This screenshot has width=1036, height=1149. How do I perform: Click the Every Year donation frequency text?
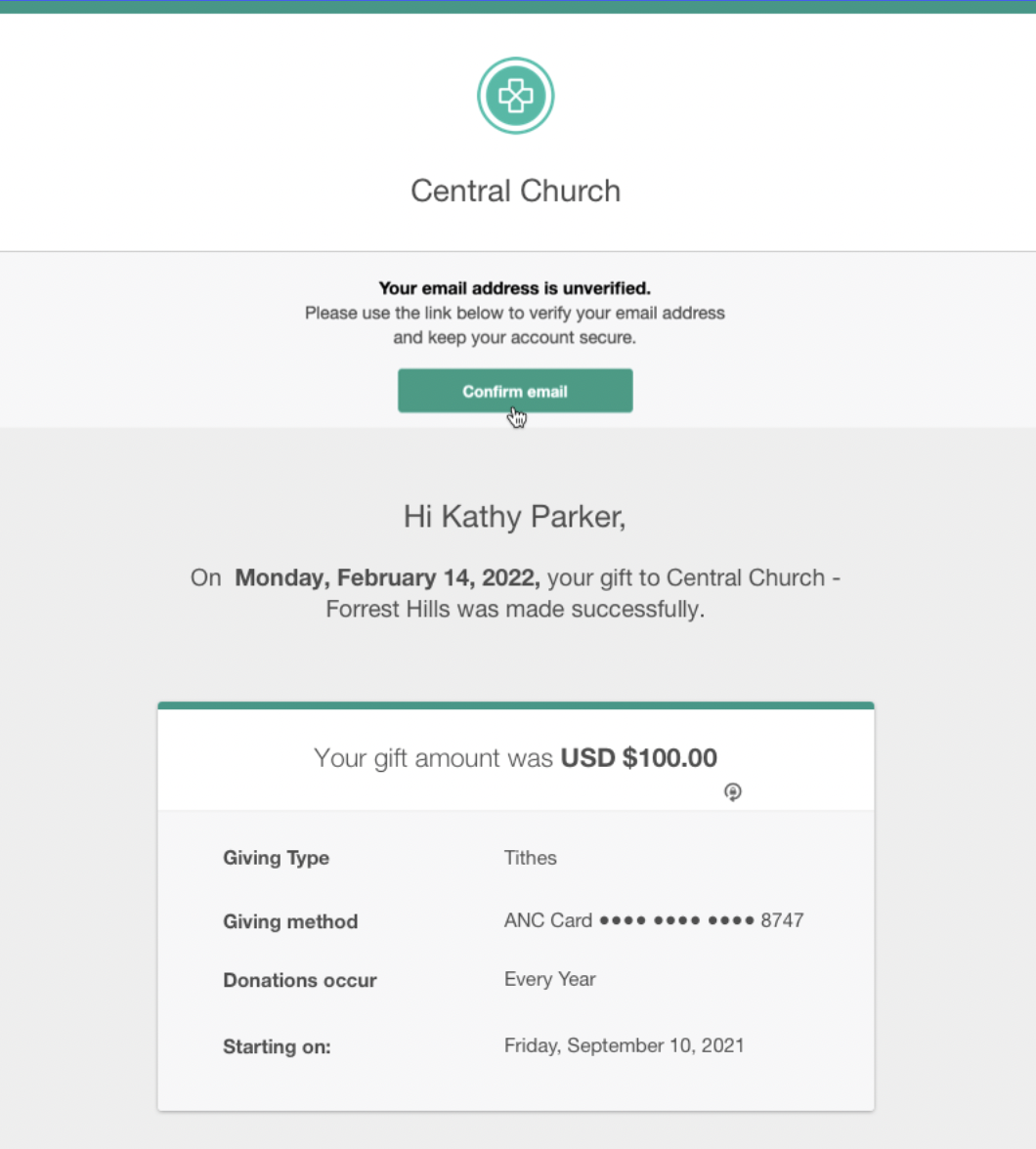pyautogui.click(x=549, y=979)
